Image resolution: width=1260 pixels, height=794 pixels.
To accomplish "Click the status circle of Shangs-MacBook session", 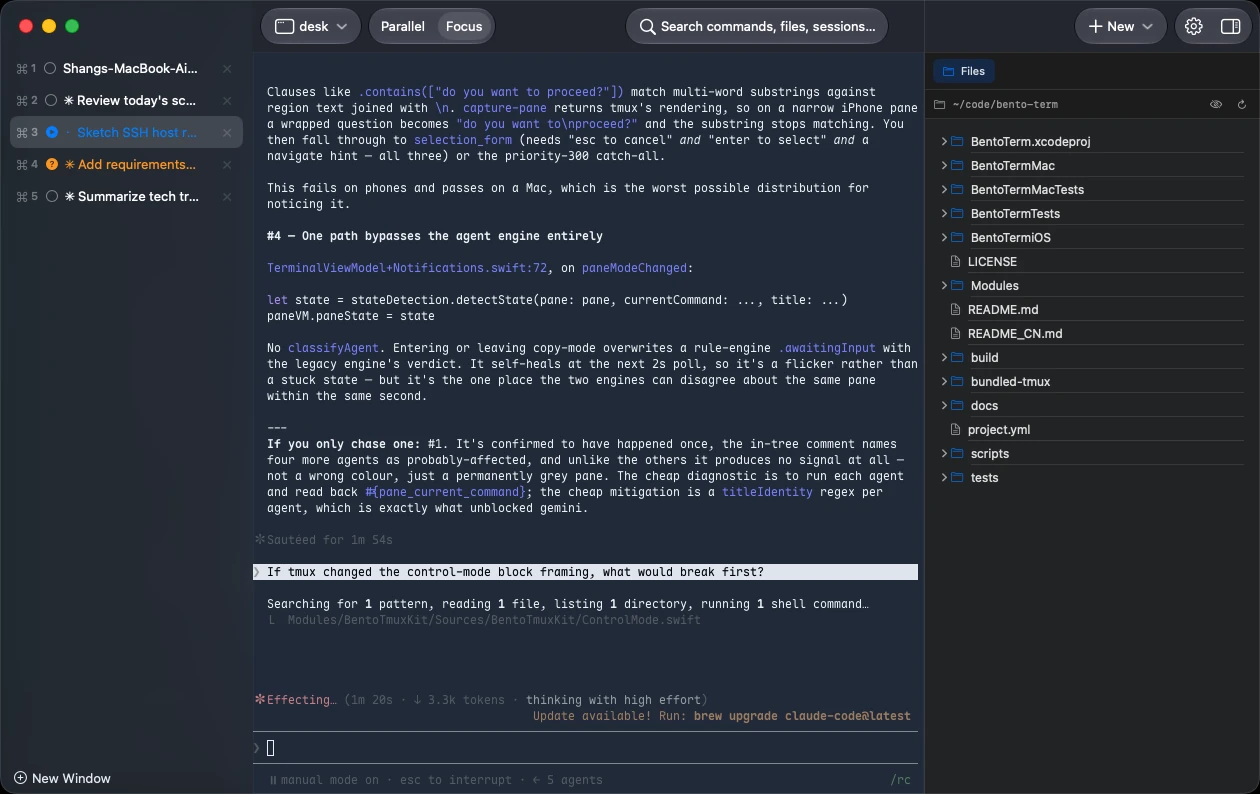I will (x=51, y=69).
